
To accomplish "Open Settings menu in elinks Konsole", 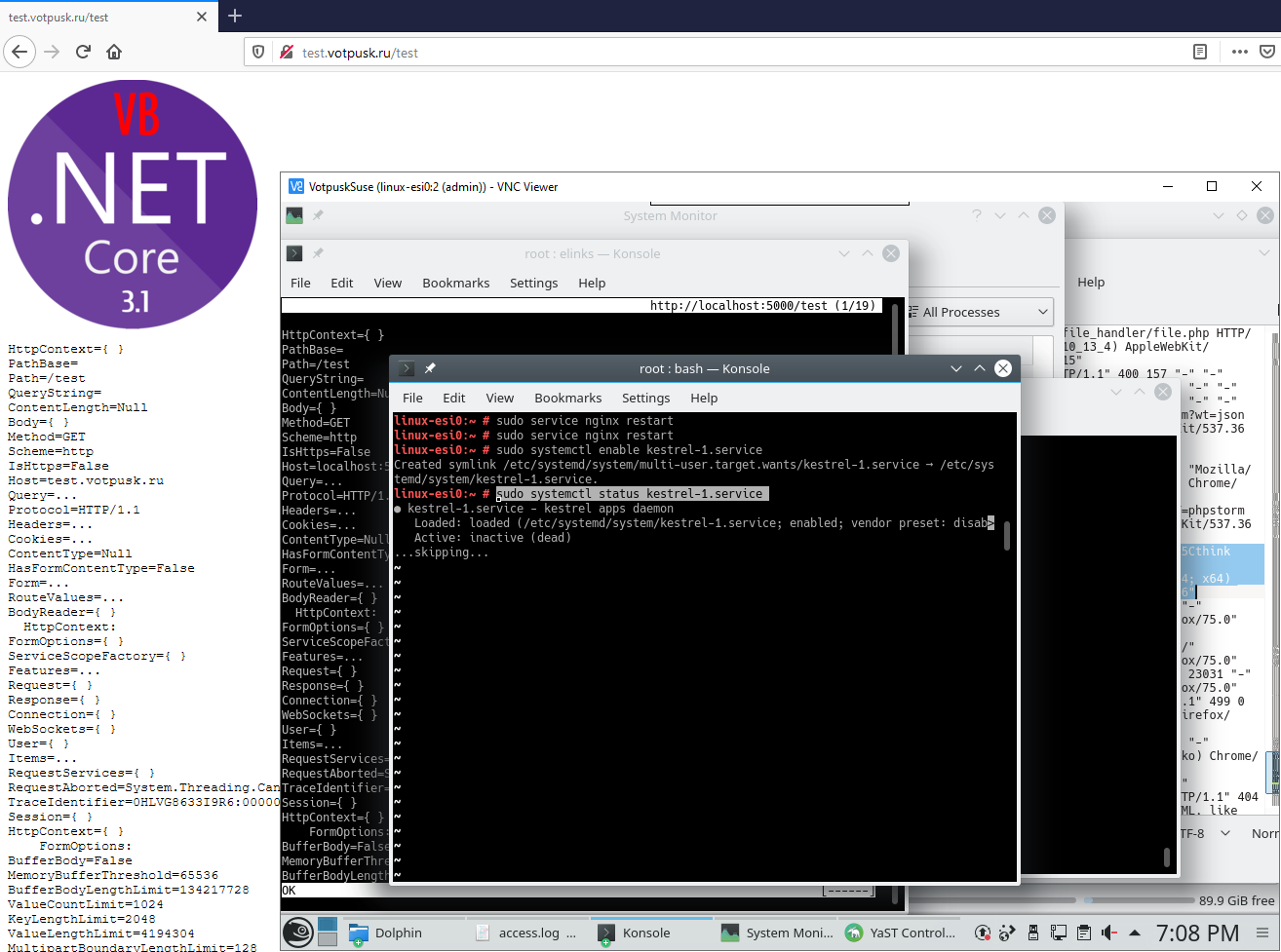I will point(533,283).
